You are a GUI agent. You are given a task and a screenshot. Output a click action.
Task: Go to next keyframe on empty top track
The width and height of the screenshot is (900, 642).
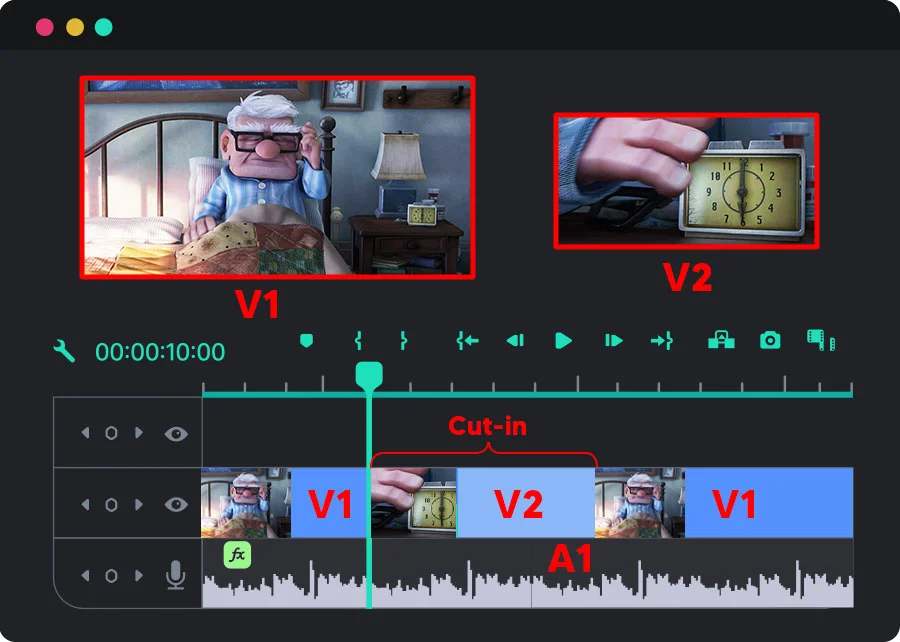(x=138, y=433)
